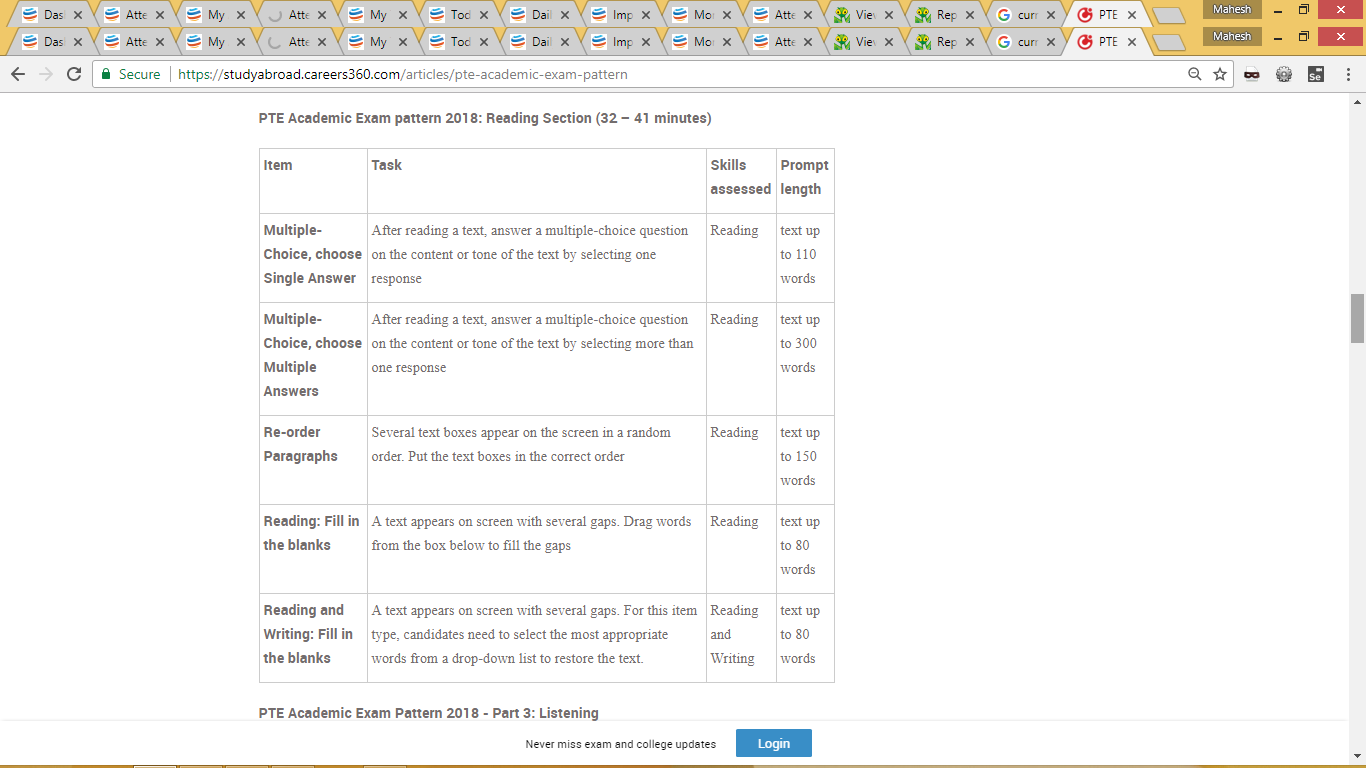Open the masked-face extension icon
Screen dimensions: 1366x768
click(x=1251, y=74)
